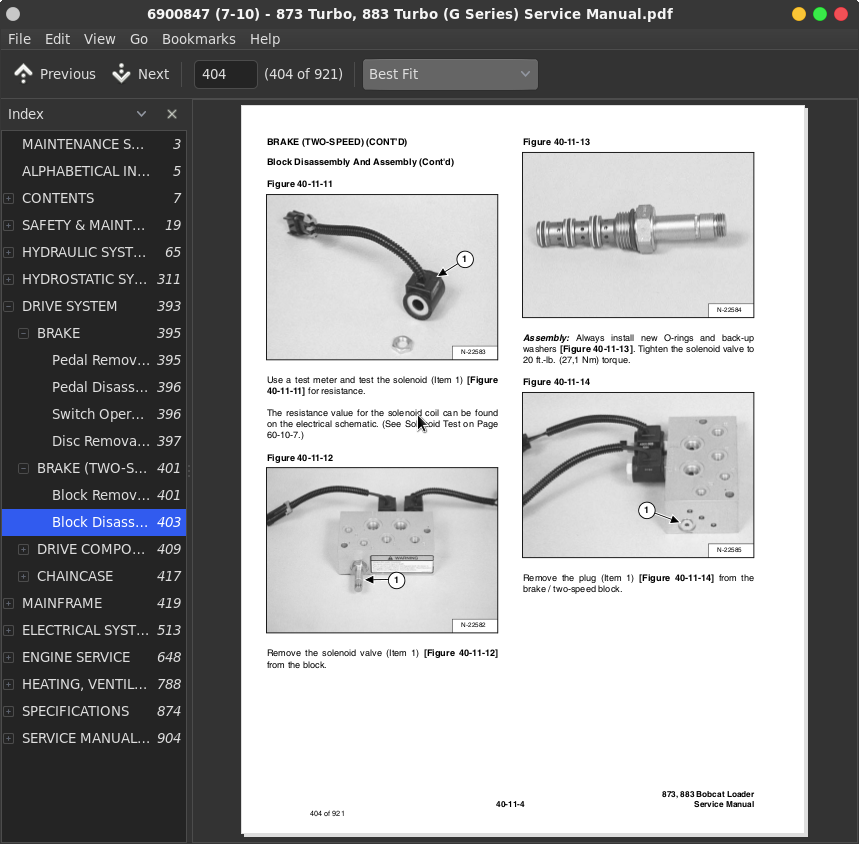Collapse the BRAKE subsection in index
The width and height of the screenshot is (859, 844).
pos(24,333)
